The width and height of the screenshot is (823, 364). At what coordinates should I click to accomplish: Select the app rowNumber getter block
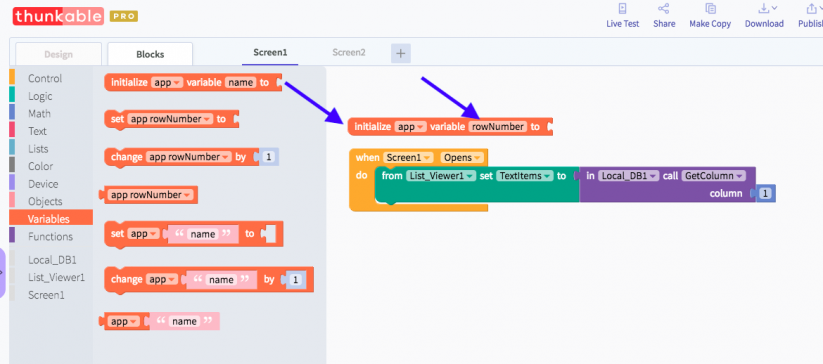pyautogui.click(x=150, y=195)
